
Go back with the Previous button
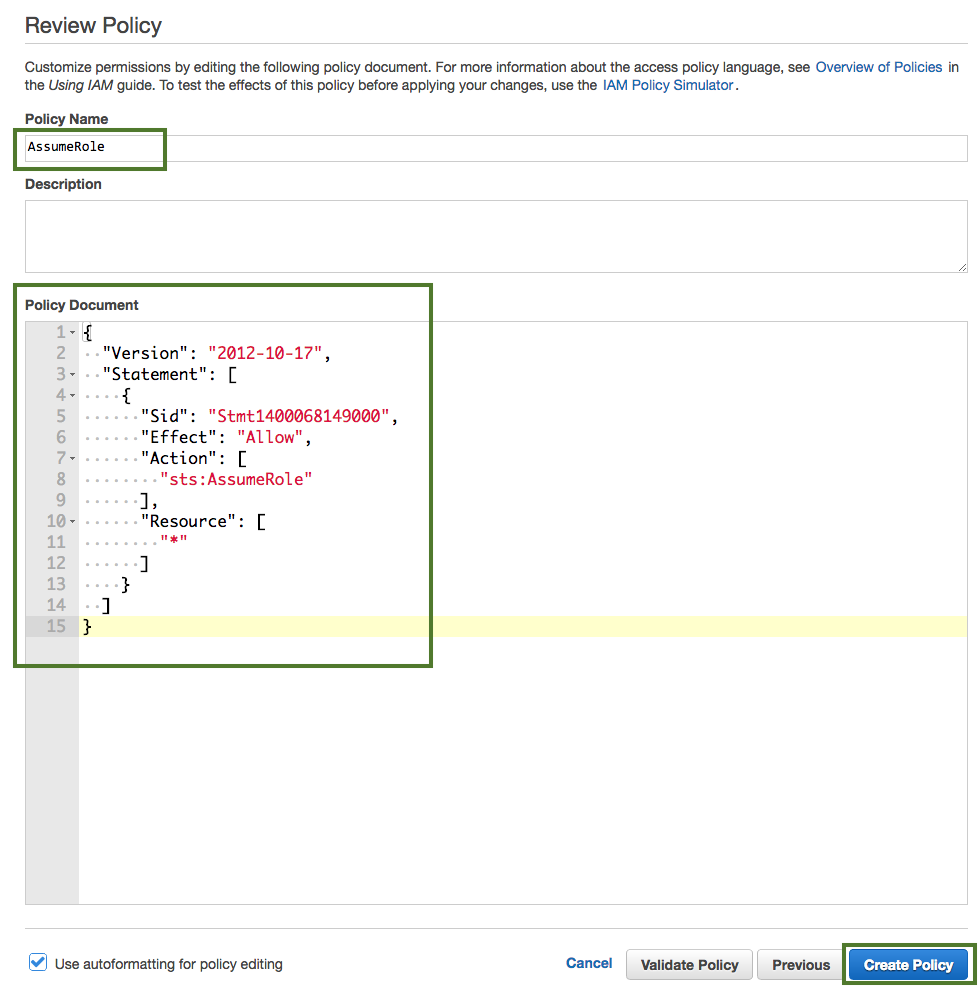(x=800, y=965)
